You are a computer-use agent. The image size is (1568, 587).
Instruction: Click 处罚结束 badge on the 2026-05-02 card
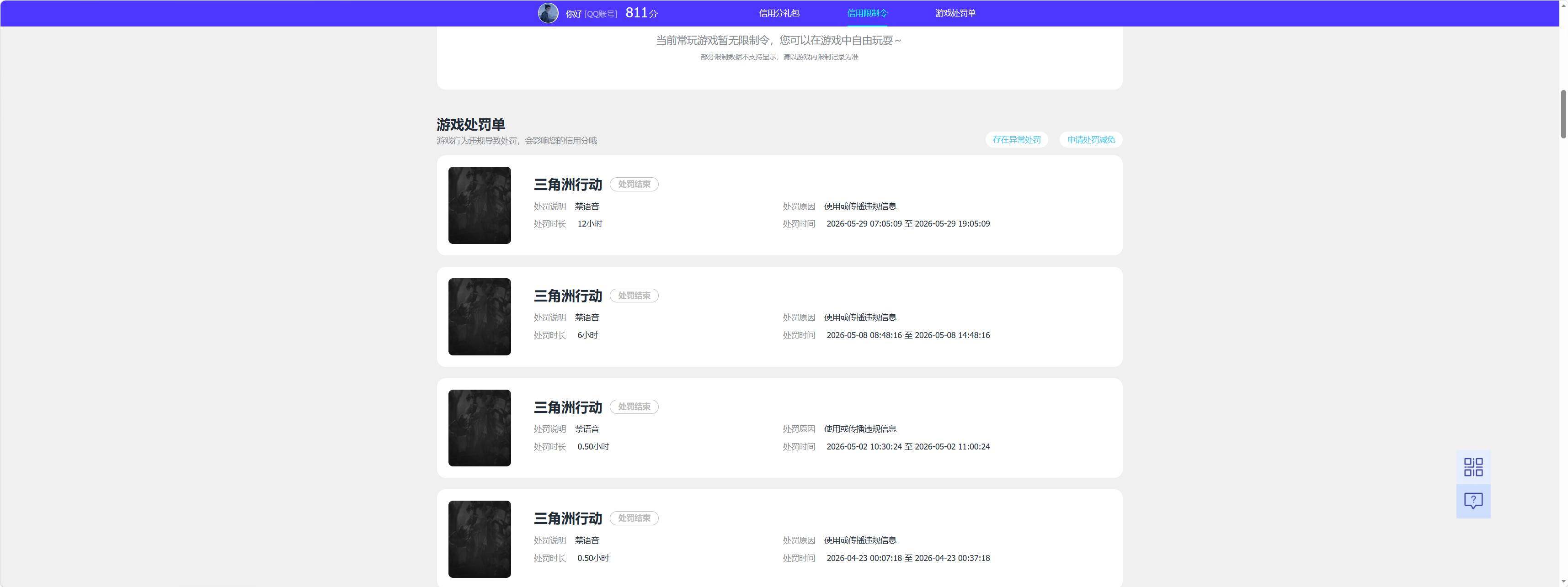click(x=634, y=407)
